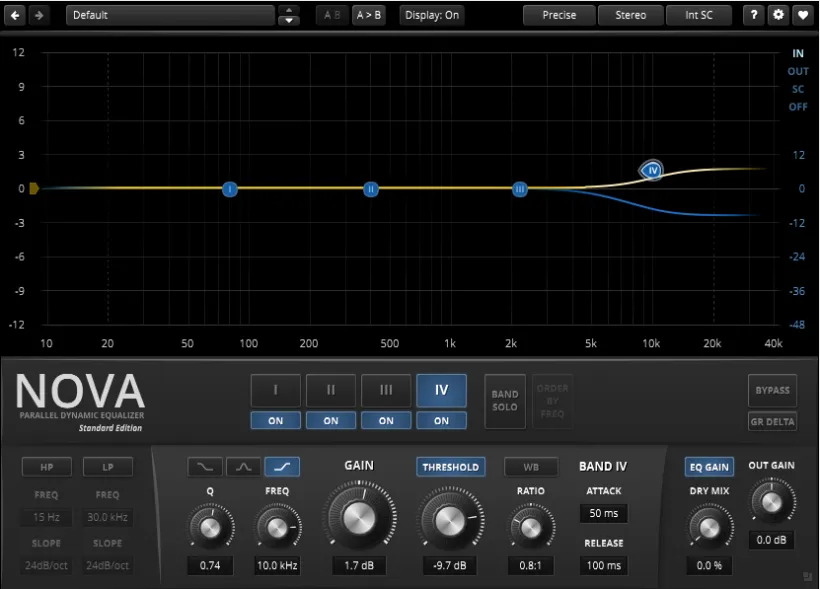Click the yellow gain marker at 0 dB
Image resolution: width=820 pixels, height=589 pixels.
click(x=34, y=188)
